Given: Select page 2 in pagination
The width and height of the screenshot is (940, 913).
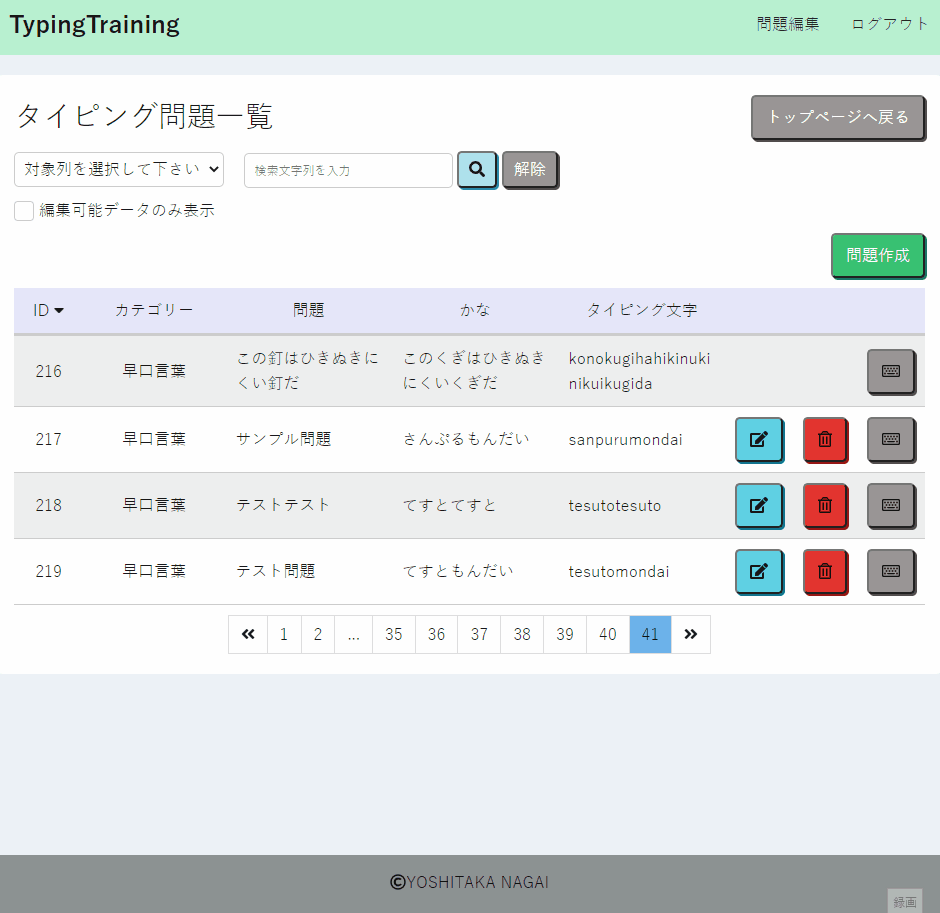Looking at the screenshot, I should pyautogui.click(x=318, y=634).
